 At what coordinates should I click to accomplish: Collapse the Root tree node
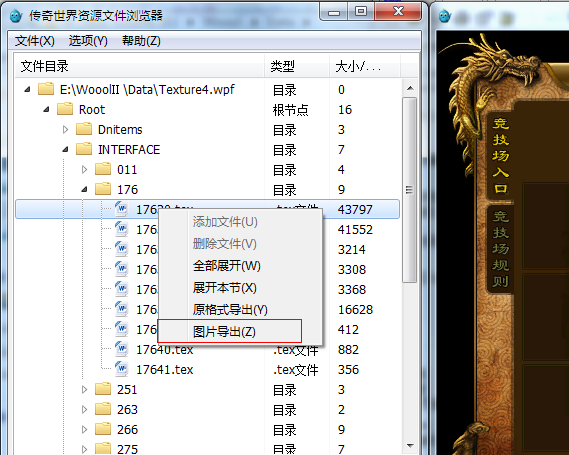pos(46,109)
